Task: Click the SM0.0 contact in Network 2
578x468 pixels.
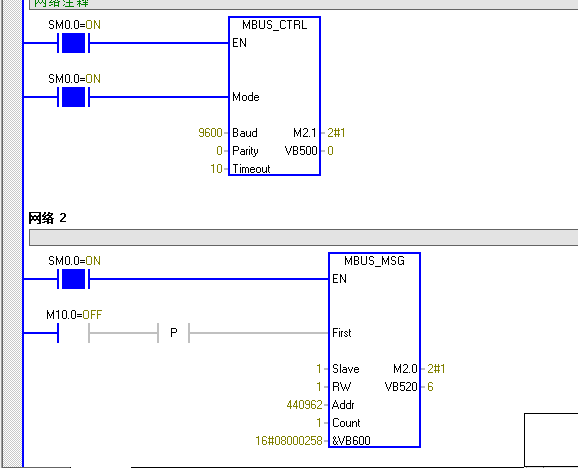Action: coord(73,279)
